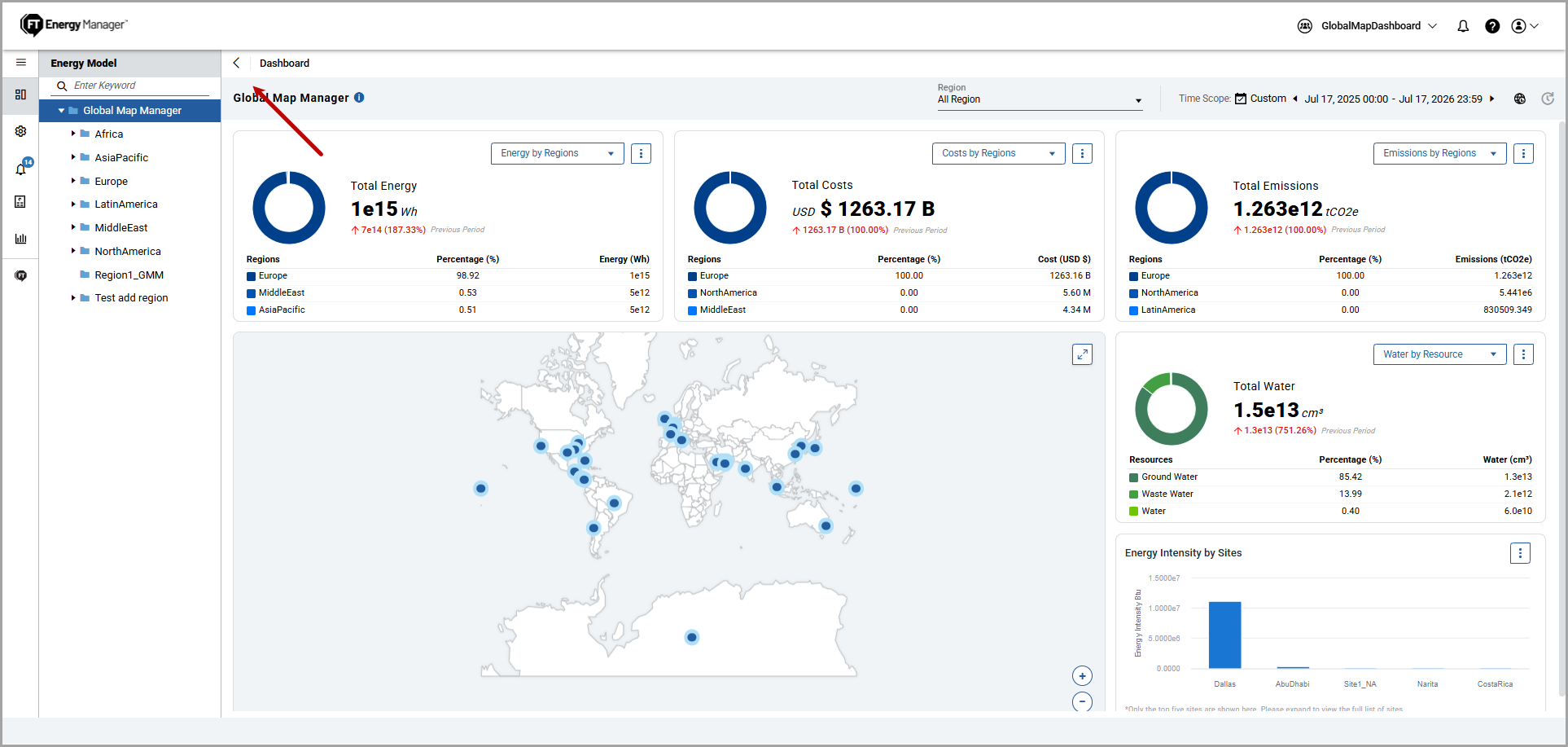Screen dimensions: 1568x747
Task: Click the back arrow beside Dashboard
Action: [x=236, y=63]
